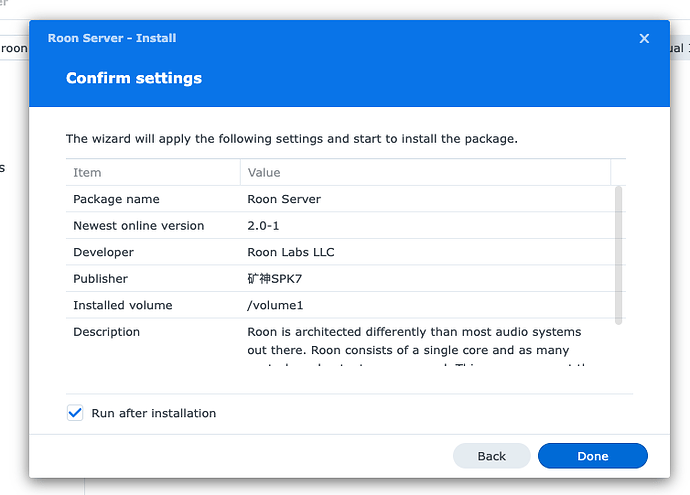Select the Package name label
690x495 pixels.
pos(116,199)
